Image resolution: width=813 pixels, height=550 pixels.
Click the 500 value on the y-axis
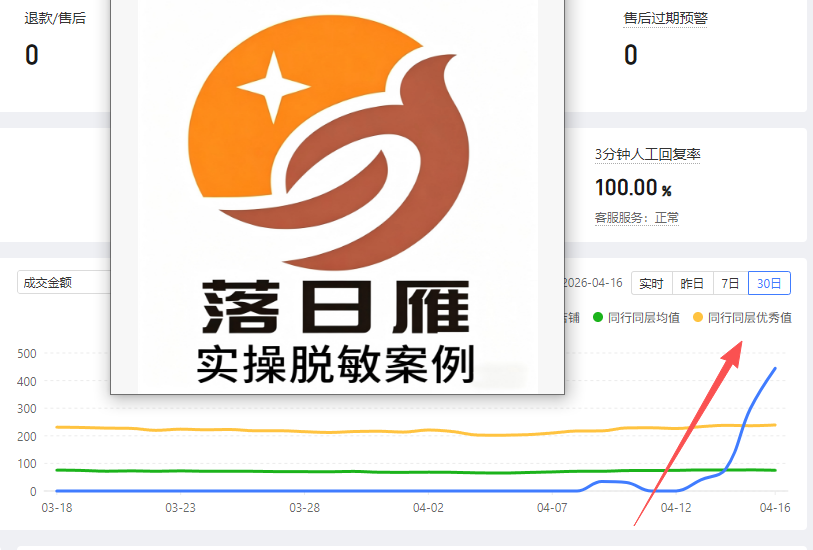point(26,354)
